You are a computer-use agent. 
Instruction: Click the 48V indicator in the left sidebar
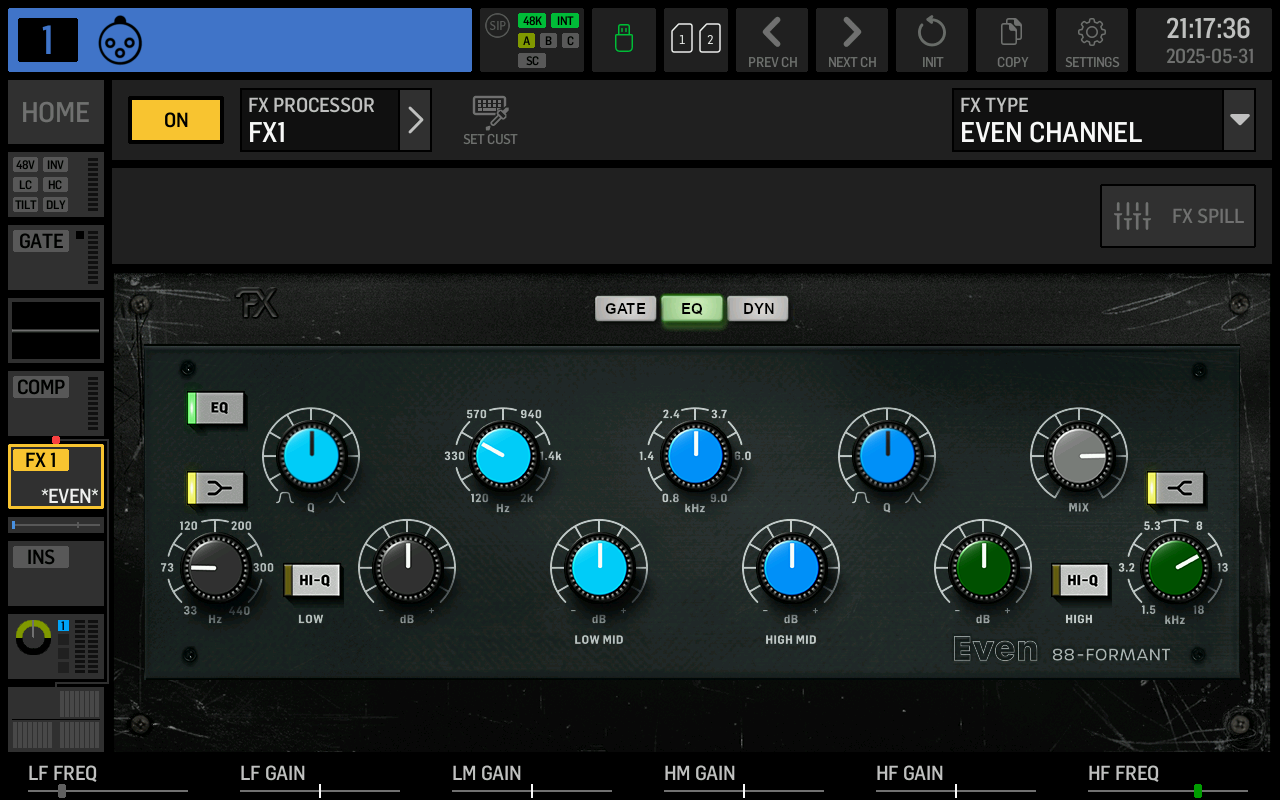tap(25, 166)
